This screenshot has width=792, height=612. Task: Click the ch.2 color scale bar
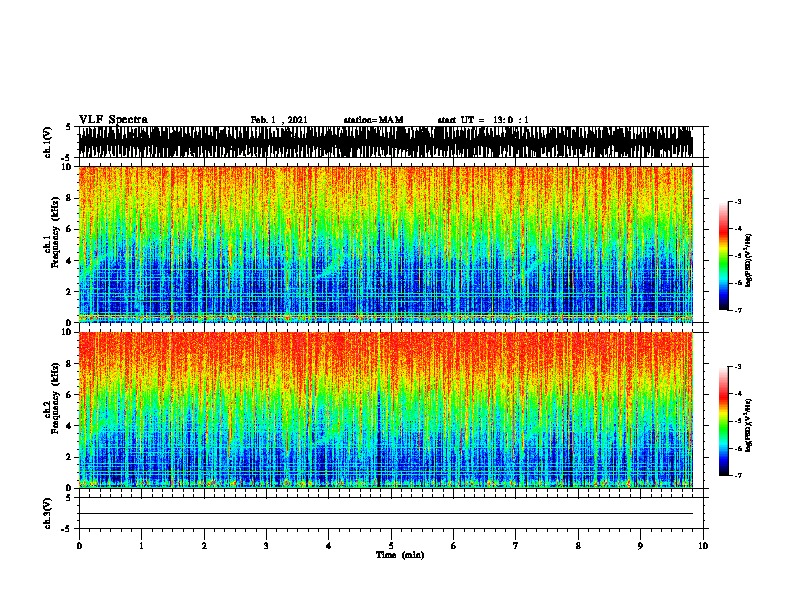coord(724,421)
